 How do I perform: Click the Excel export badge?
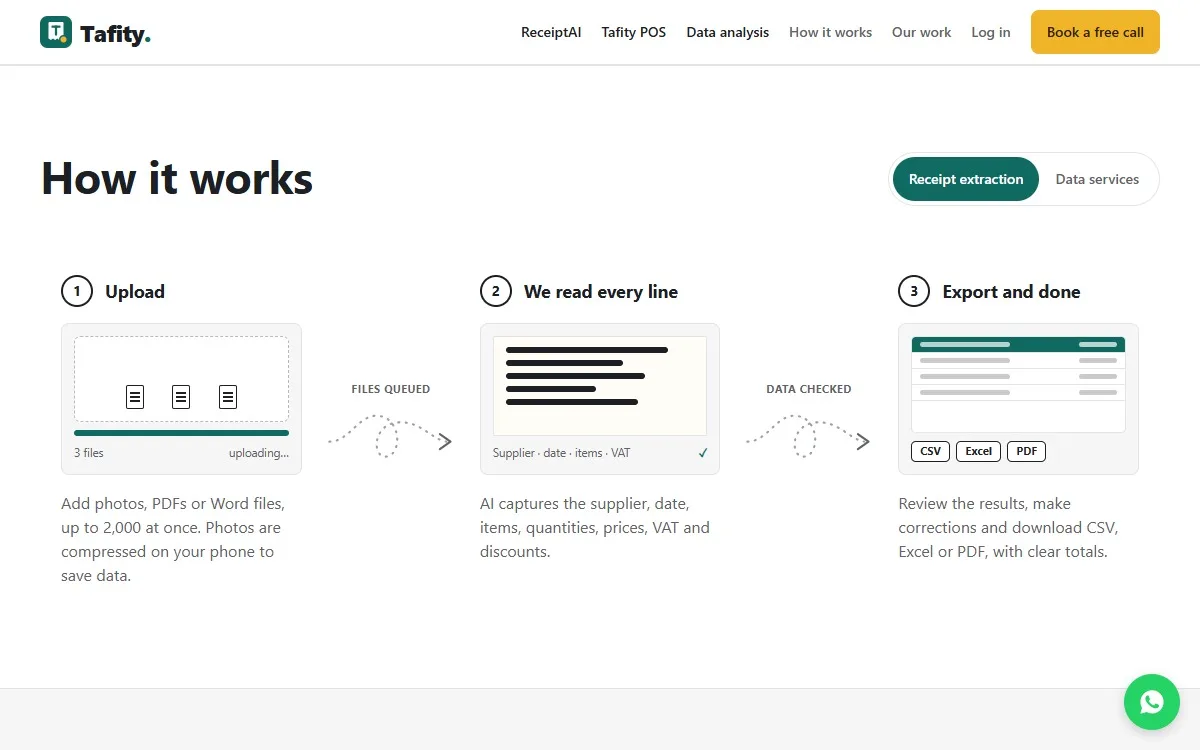pos(979,451)
